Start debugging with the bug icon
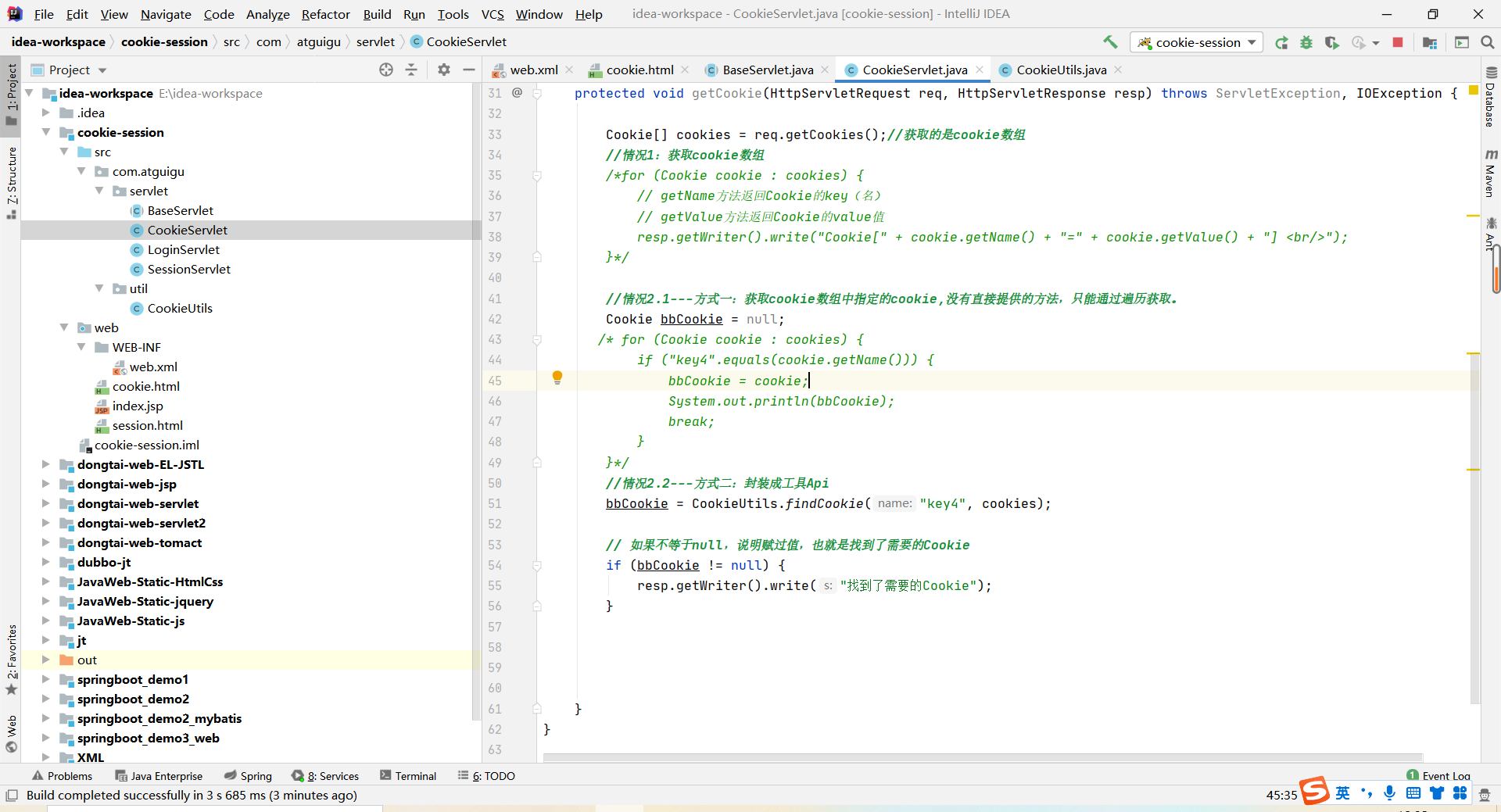Image resolution: width=1501 pixels, height=812 pixels. 1306,43
